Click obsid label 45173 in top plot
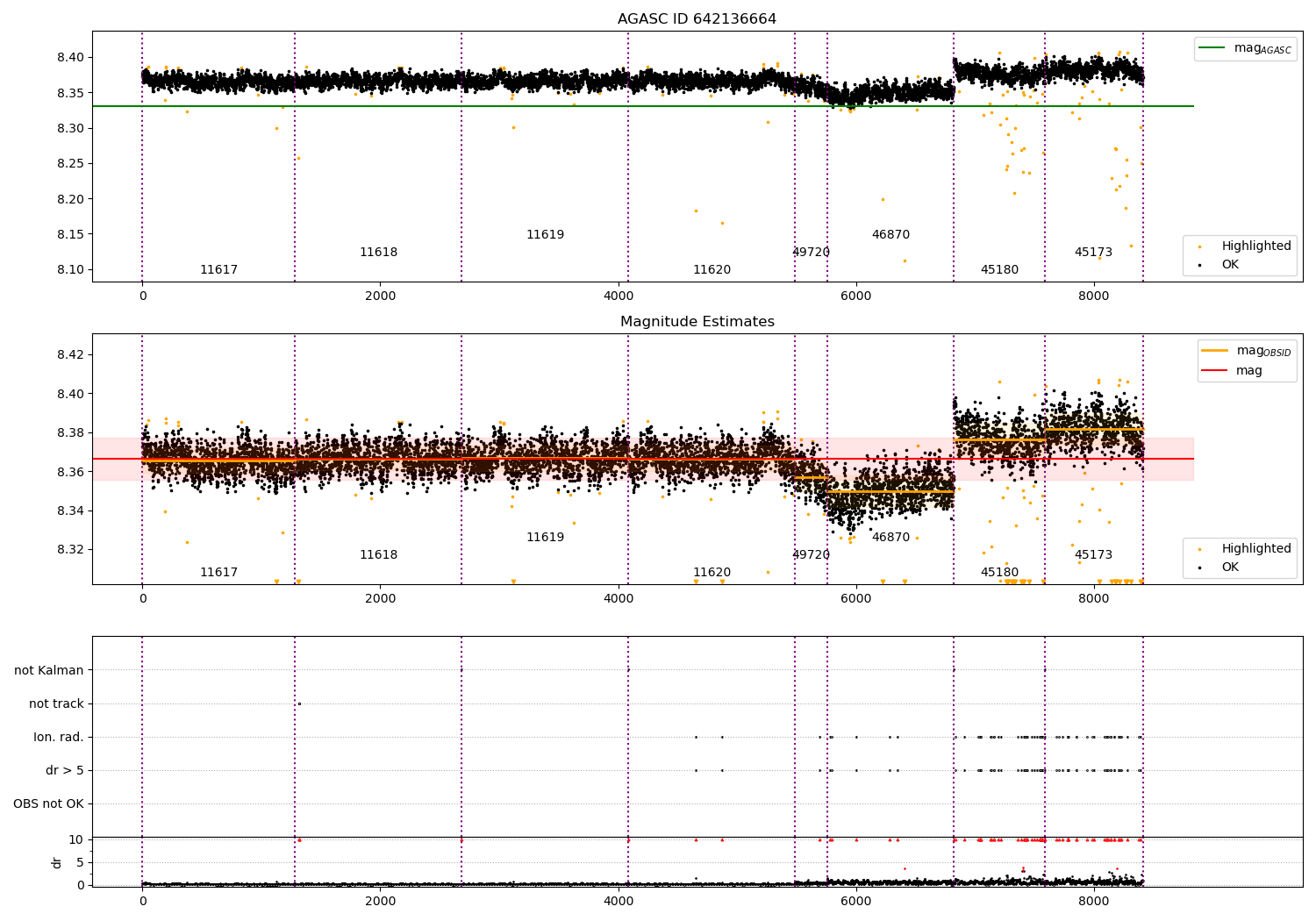Viewport: 1316px width, 921px height. point(1093,253)
